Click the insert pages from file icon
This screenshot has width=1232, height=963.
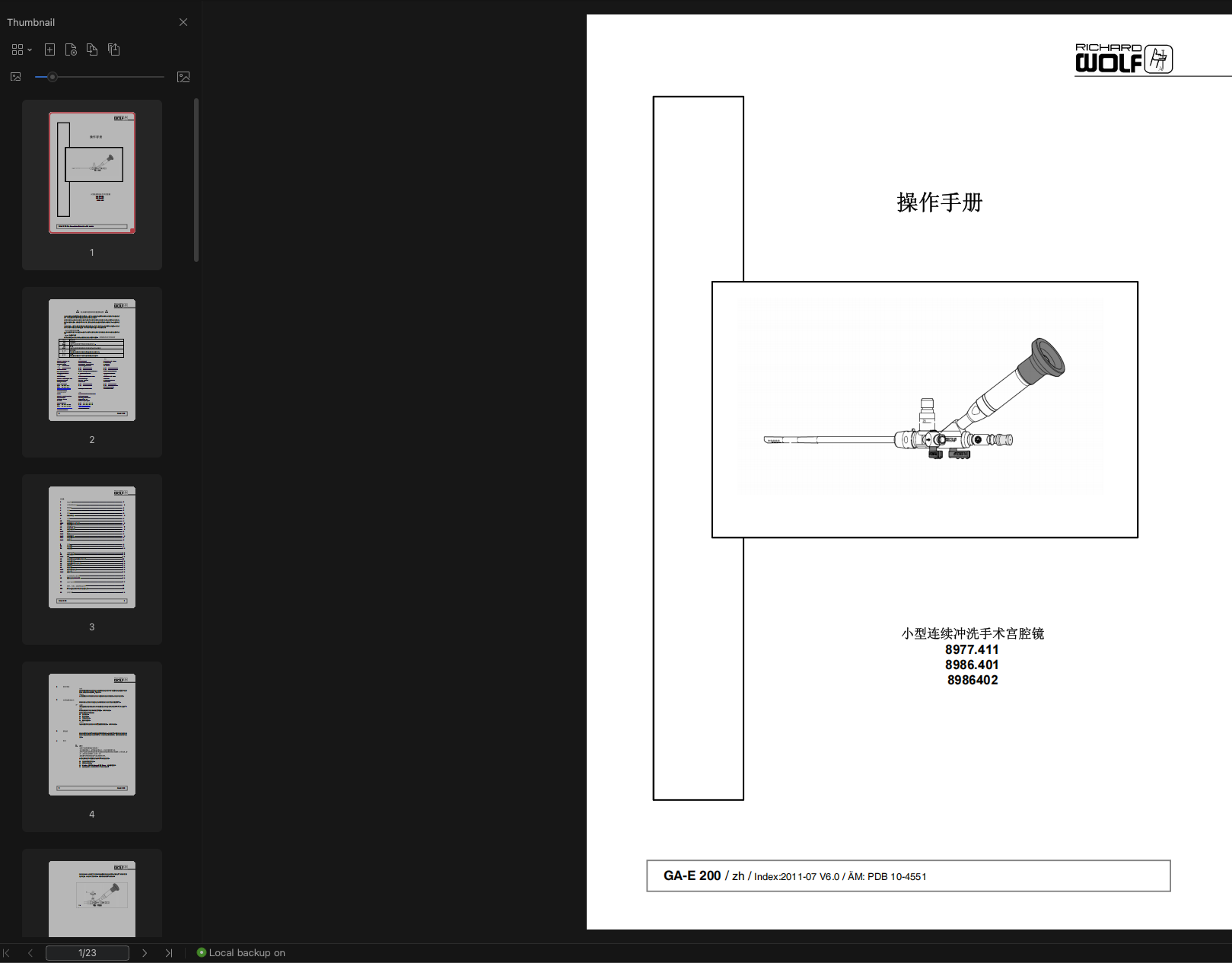tap(71, 49)
